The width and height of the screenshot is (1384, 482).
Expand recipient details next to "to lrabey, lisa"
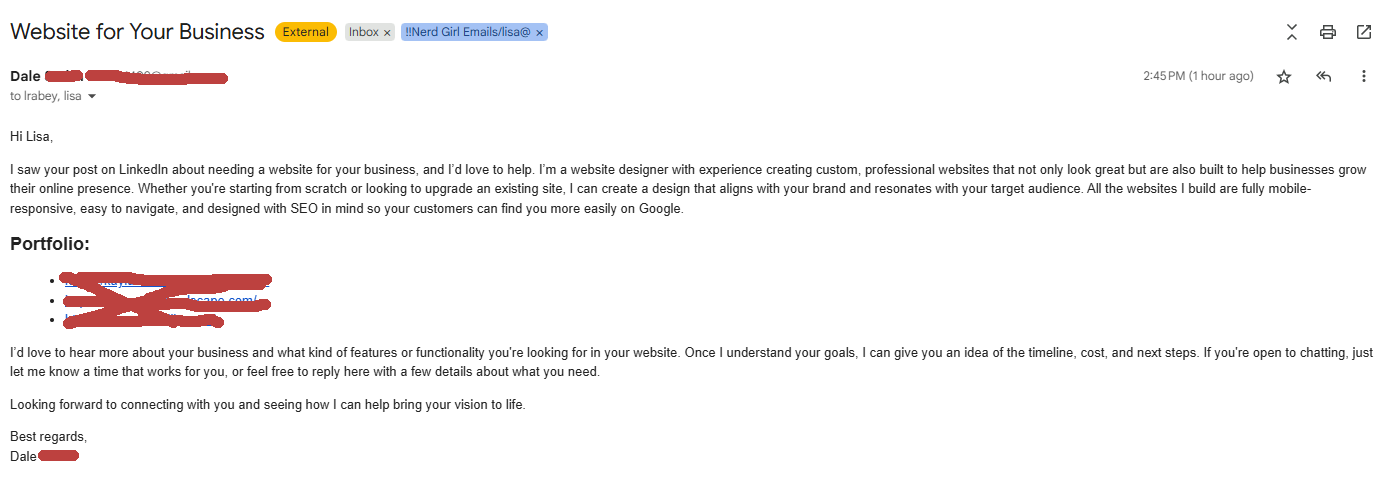pos(92,97)
